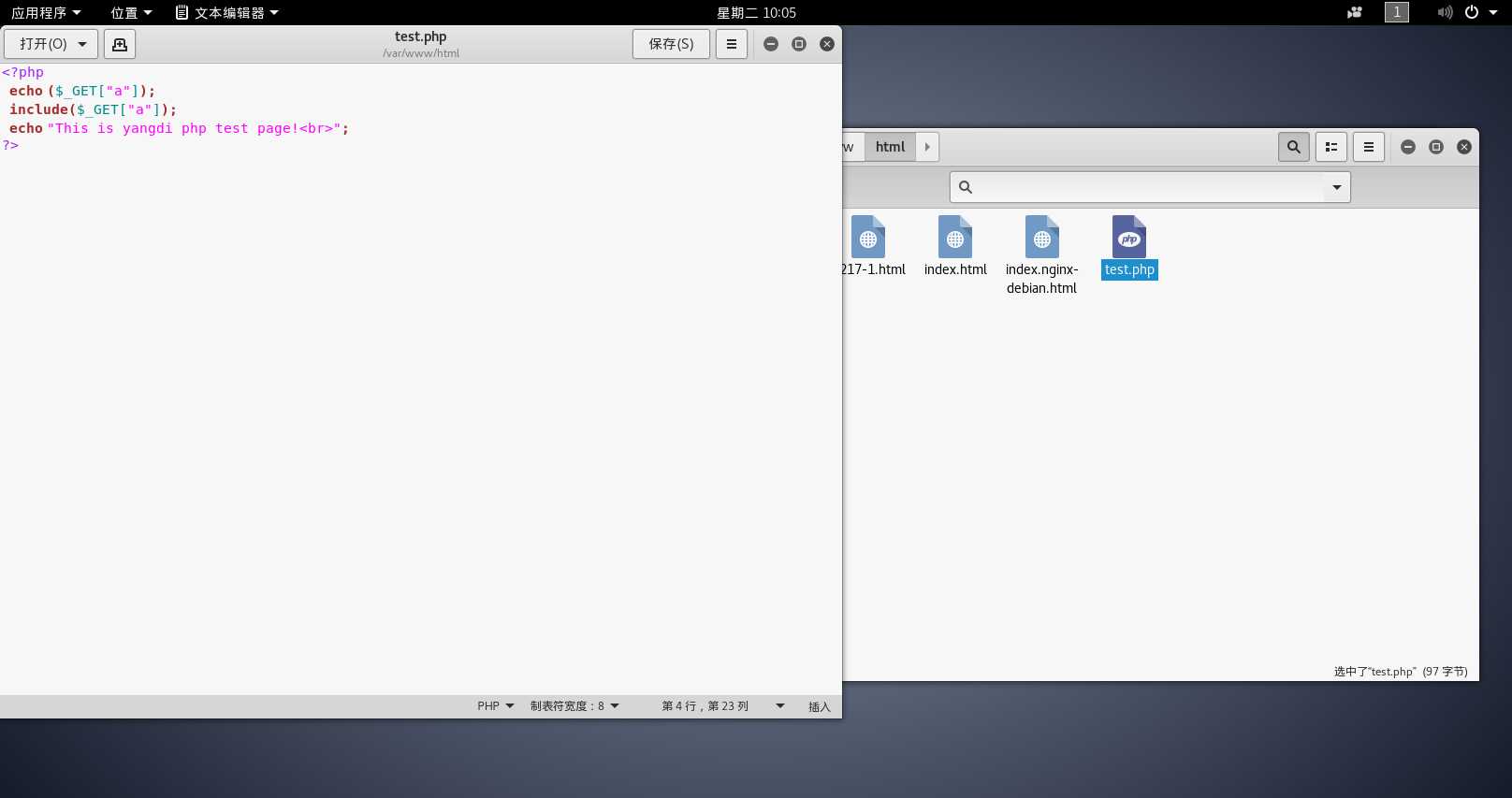Click the echo ($_GET["a"]) line
1512x798 pixels.
click(x=82, y=91)
